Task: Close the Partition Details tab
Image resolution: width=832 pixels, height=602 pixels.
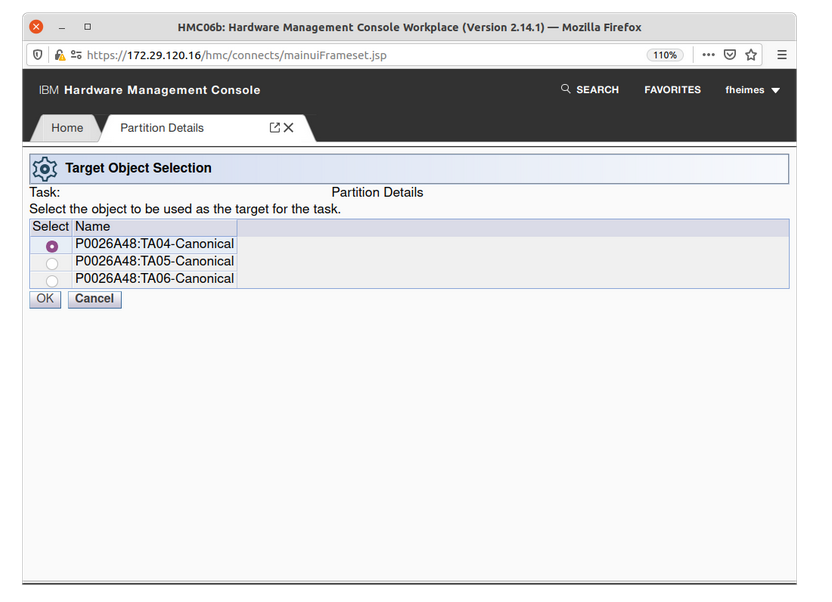Action: 289,128
